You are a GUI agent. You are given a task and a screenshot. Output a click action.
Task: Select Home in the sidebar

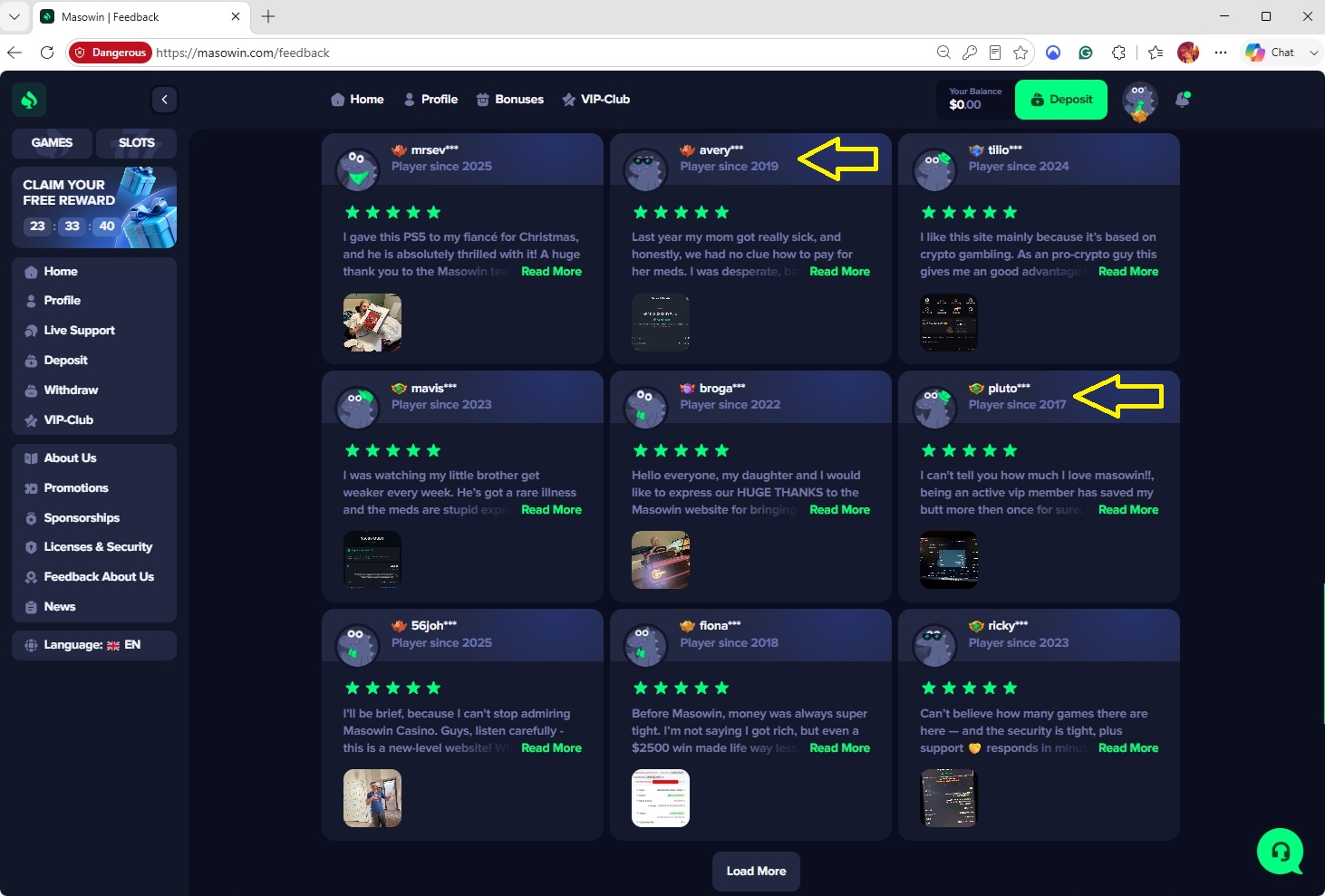(94, 272)
